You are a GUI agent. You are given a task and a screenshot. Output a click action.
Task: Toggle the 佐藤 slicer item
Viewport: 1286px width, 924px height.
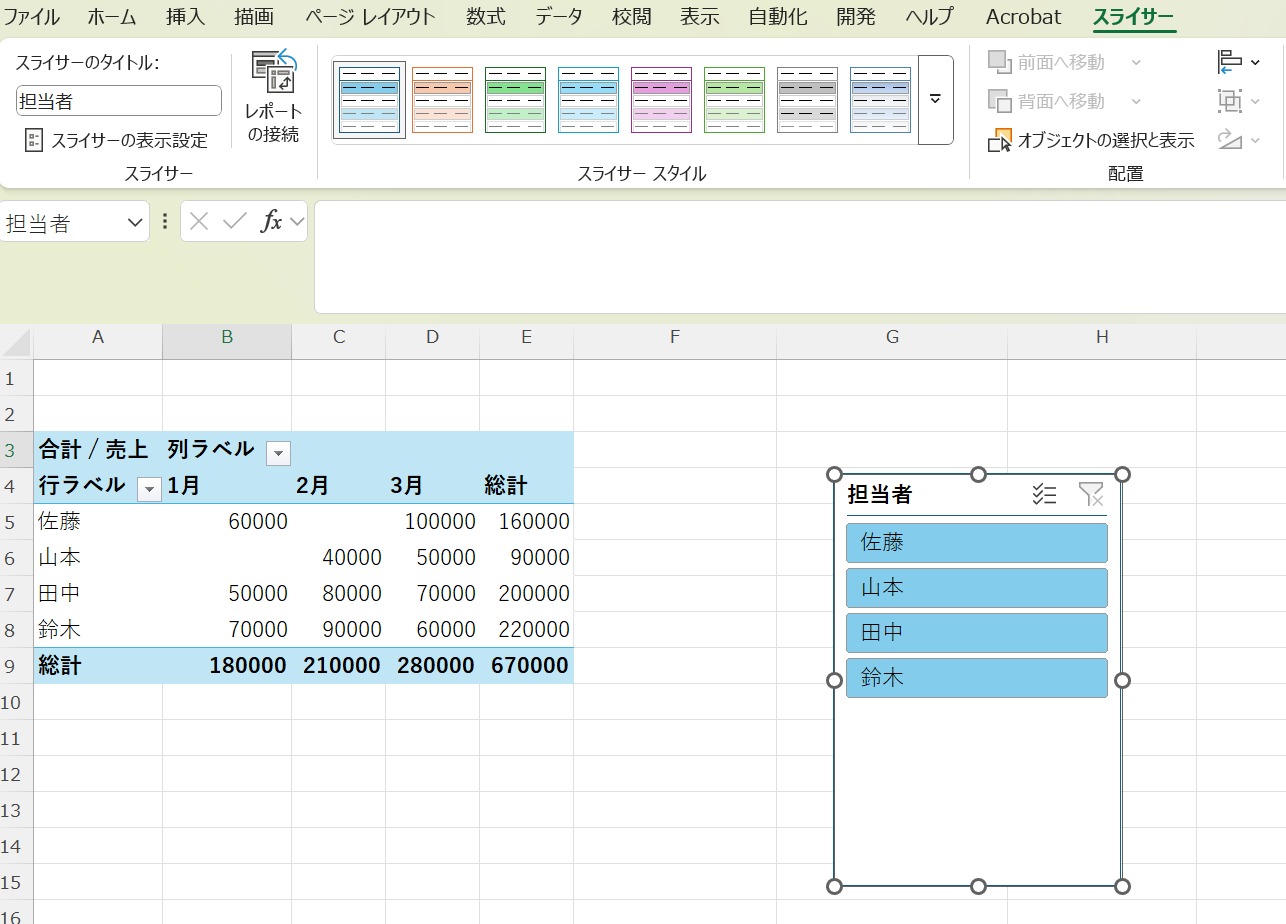coord(976,543)
